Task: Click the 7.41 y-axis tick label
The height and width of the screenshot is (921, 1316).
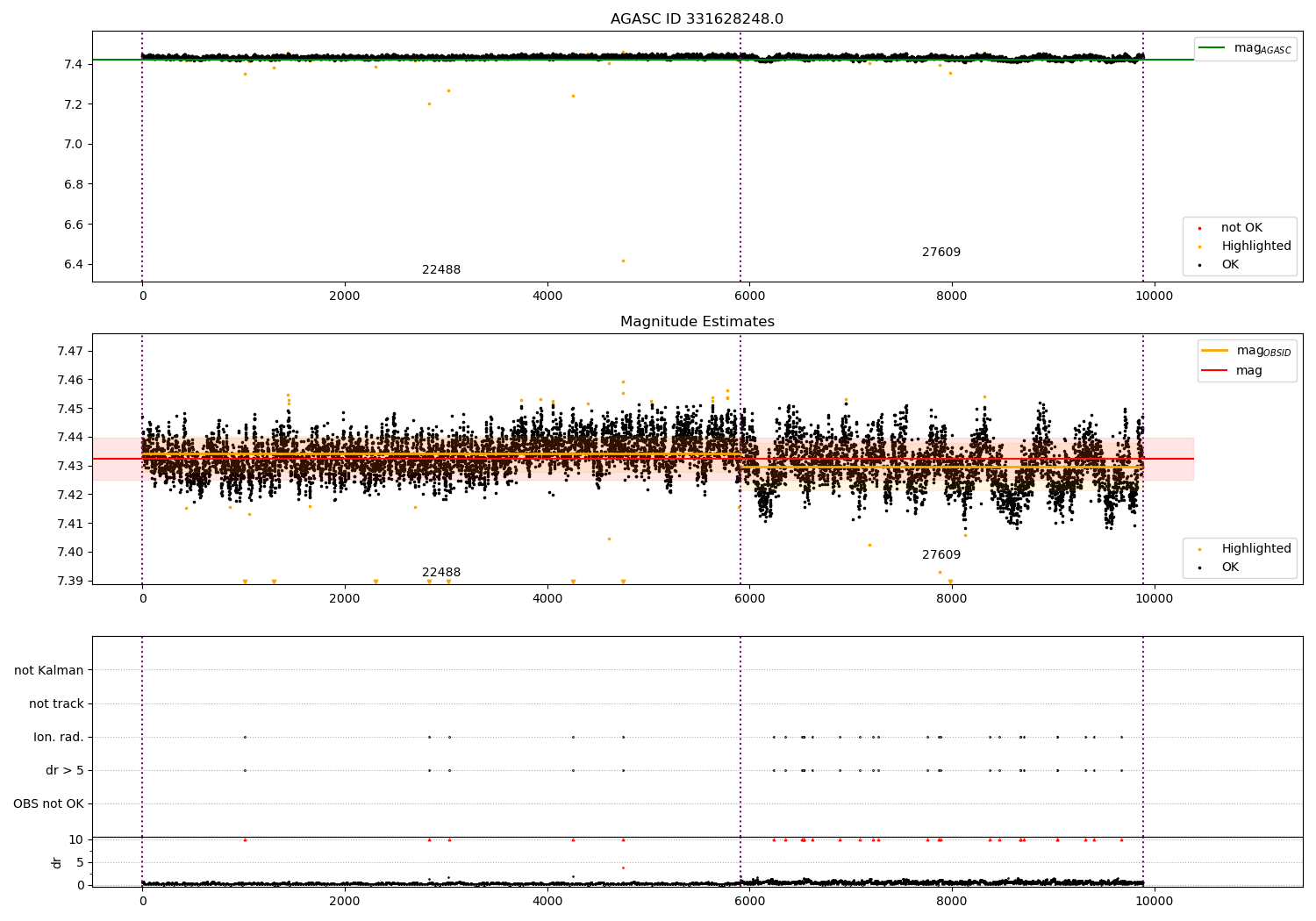Action: 69,524
